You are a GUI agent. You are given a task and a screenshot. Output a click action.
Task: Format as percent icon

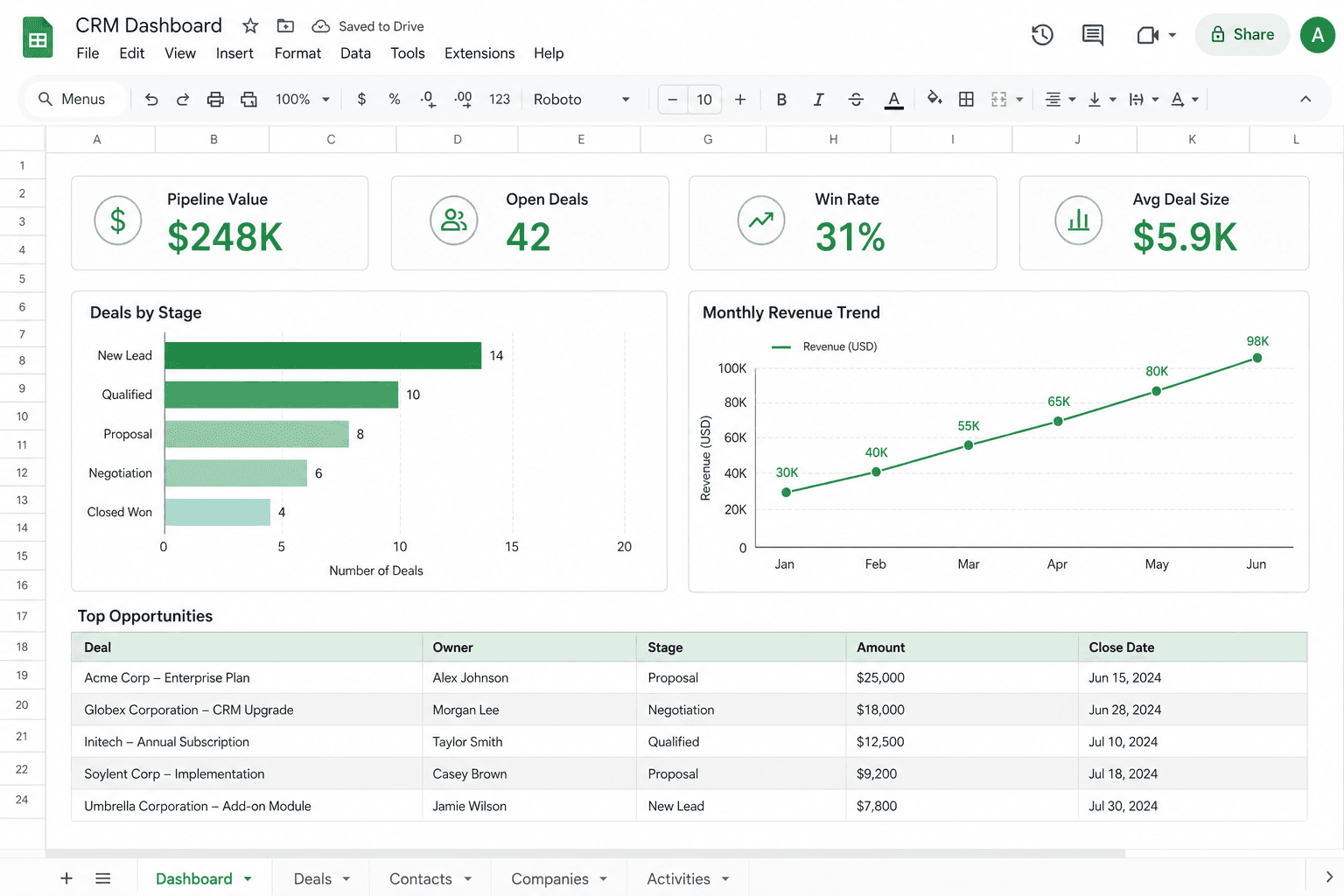pyautogui.click(x=395, y=100)
